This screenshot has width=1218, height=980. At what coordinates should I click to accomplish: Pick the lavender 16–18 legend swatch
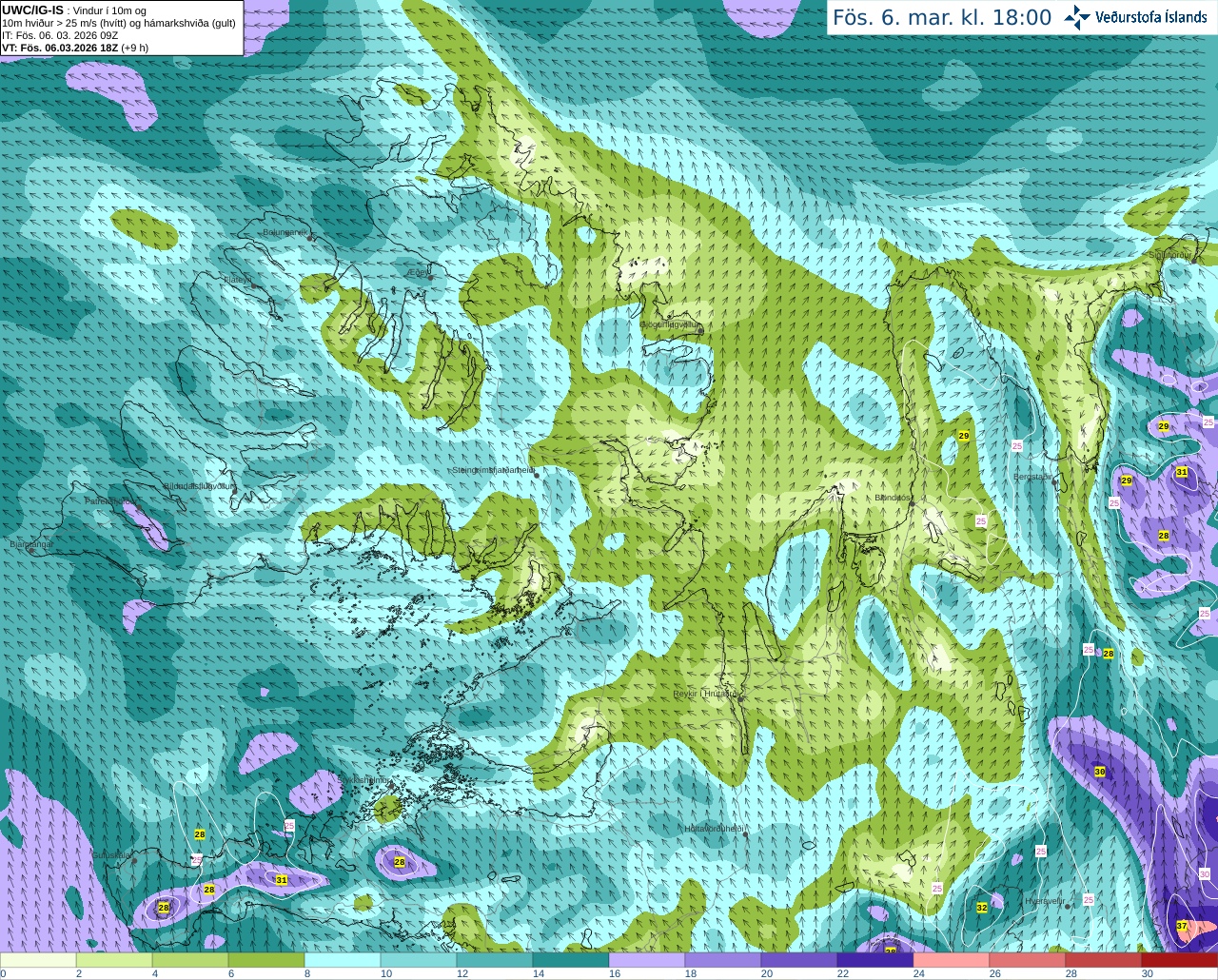pyautogui.click(x=647, y=960)
